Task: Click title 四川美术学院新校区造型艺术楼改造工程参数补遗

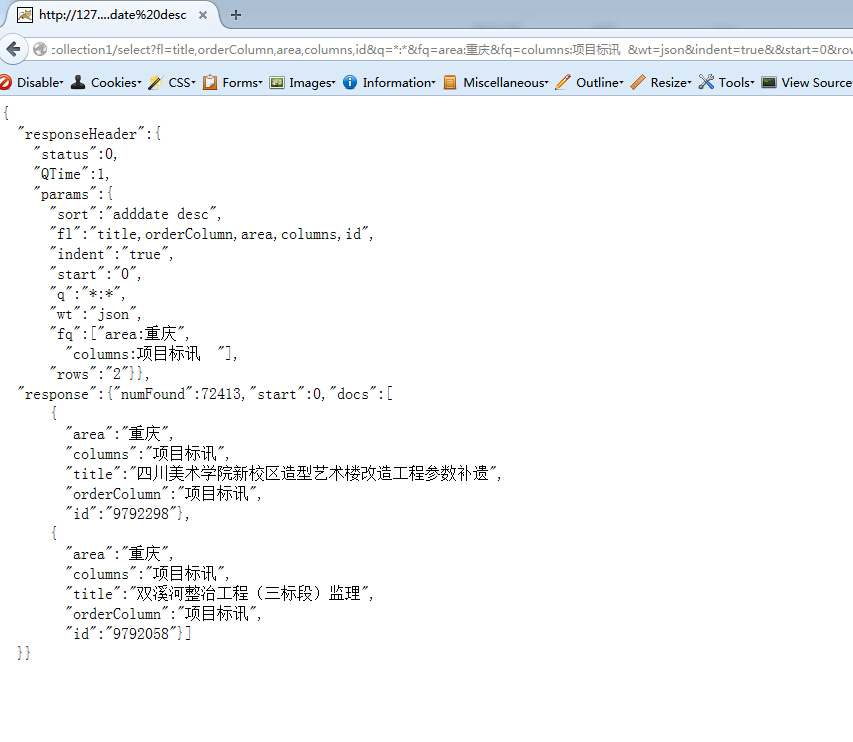Action: tap(283, 473)
